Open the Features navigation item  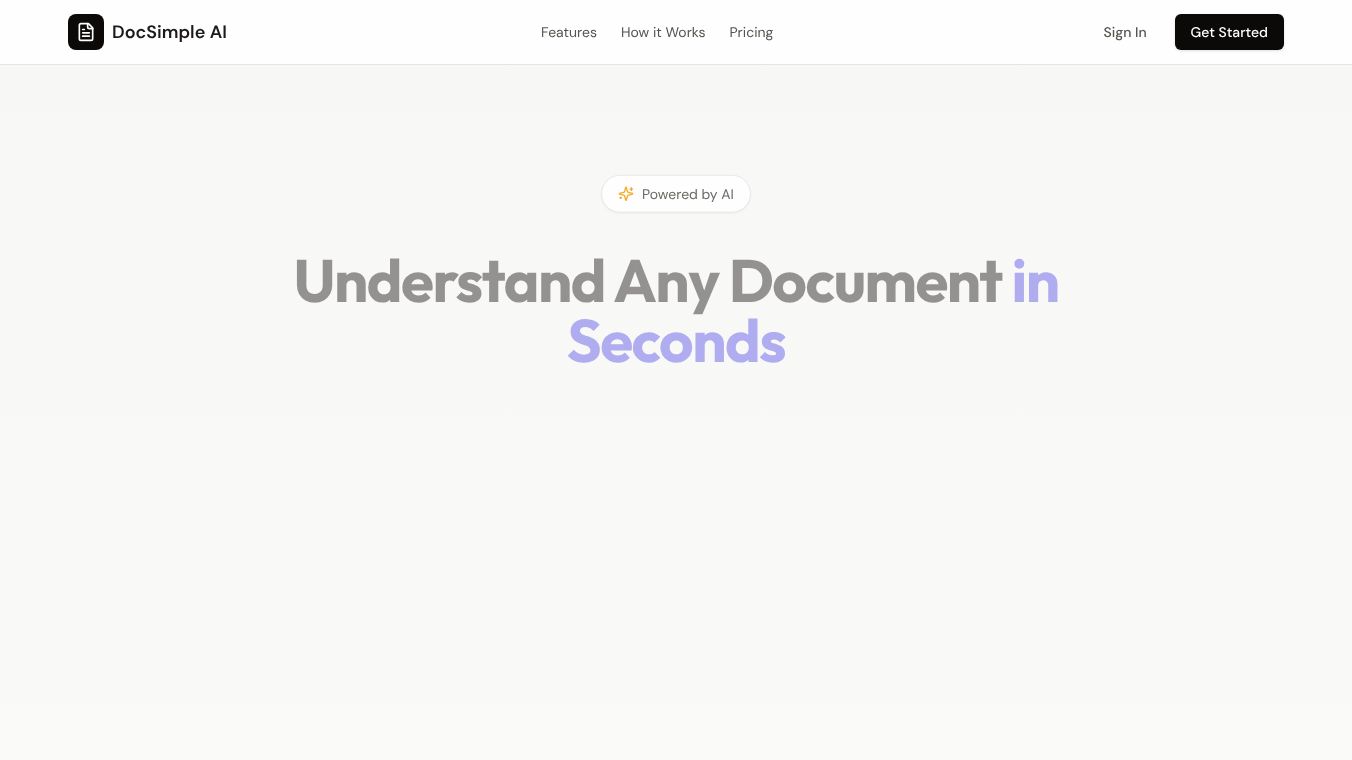568,32
